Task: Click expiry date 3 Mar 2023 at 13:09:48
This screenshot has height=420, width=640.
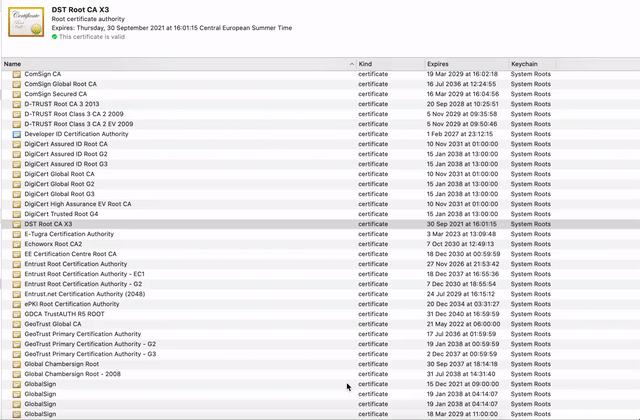Action: tap(461, 234)
